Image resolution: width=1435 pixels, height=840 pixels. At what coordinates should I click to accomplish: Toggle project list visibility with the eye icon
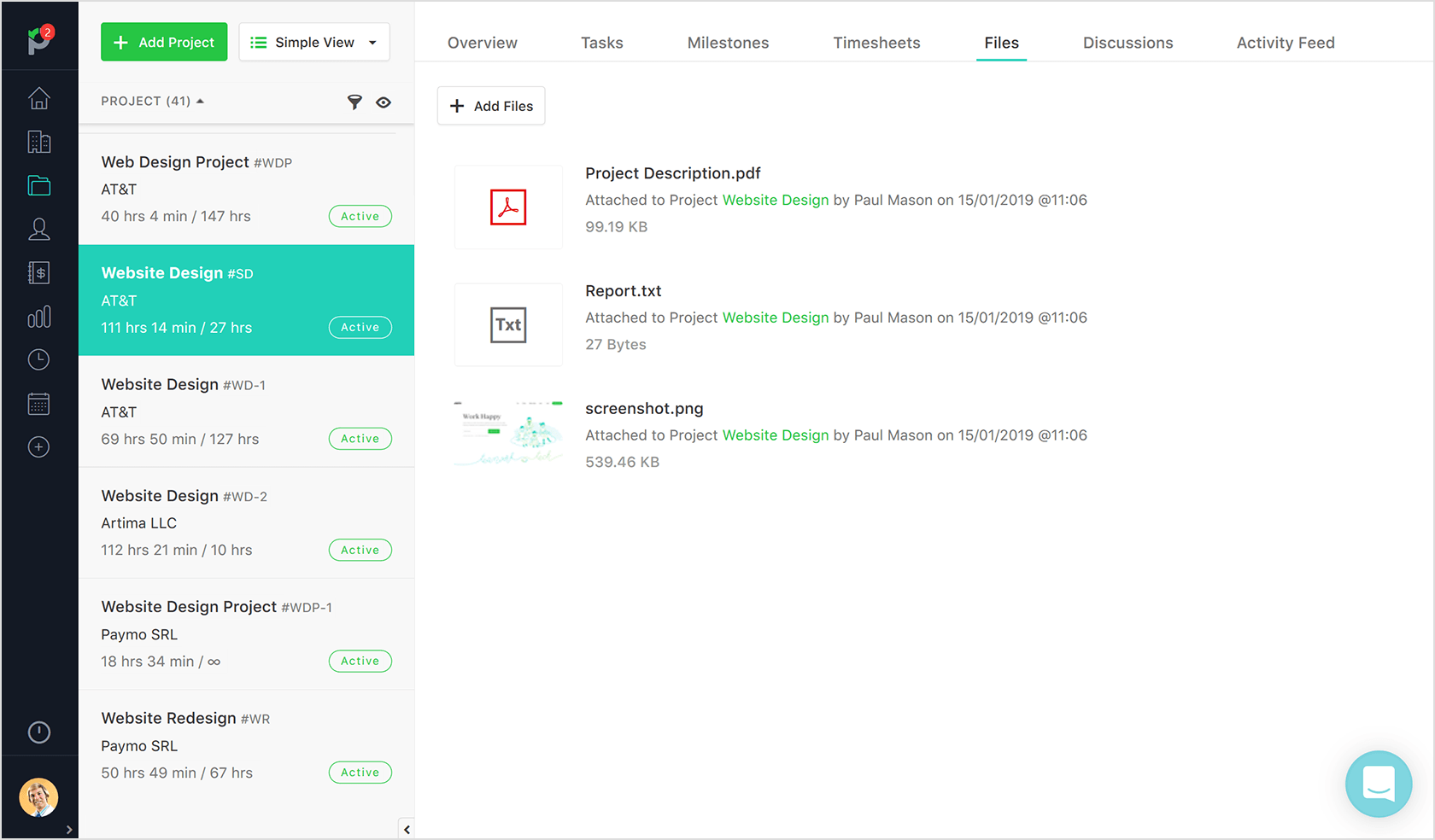pos(384,102)
